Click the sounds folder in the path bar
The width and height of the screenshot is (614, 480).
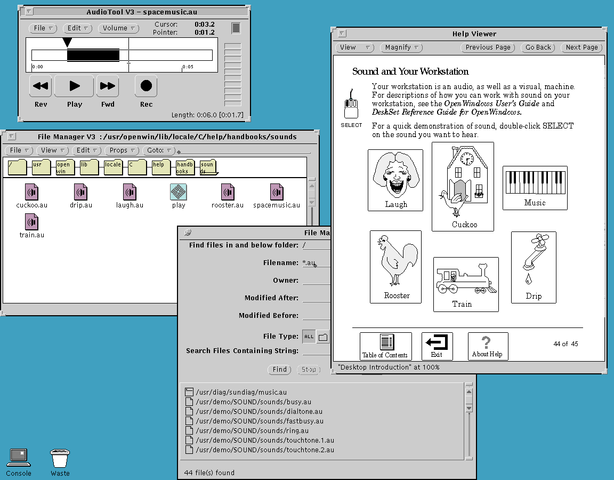209,167
